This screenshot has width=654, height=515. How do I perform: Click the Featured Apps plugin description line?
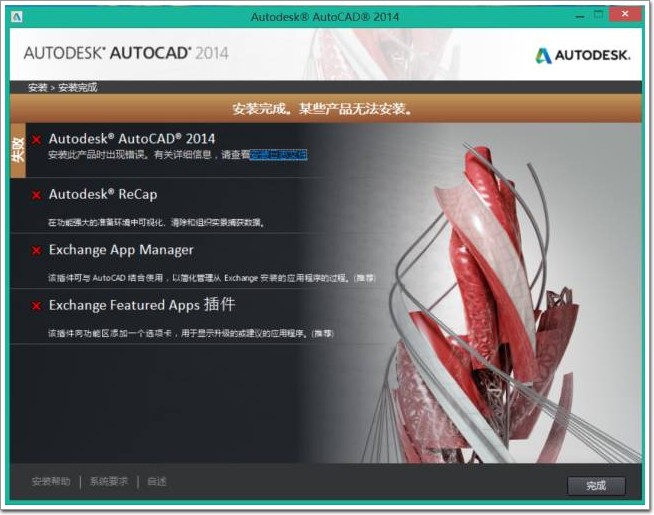191,334
